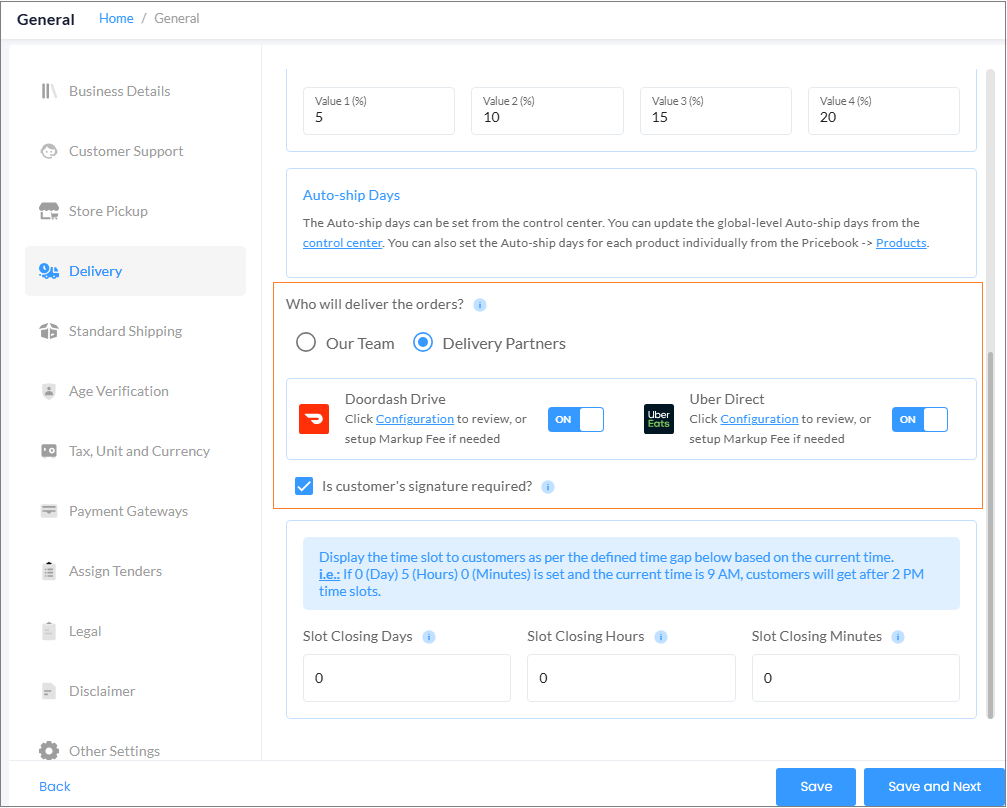Click the Delivery truck icon in sidebar

coord(49,271)
